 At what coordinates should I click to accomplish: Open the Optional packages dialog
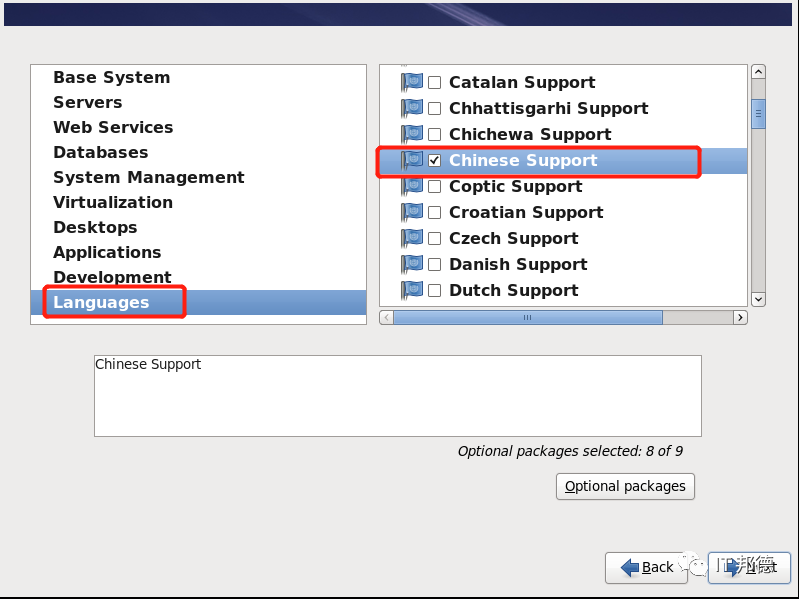pos(625,486)
